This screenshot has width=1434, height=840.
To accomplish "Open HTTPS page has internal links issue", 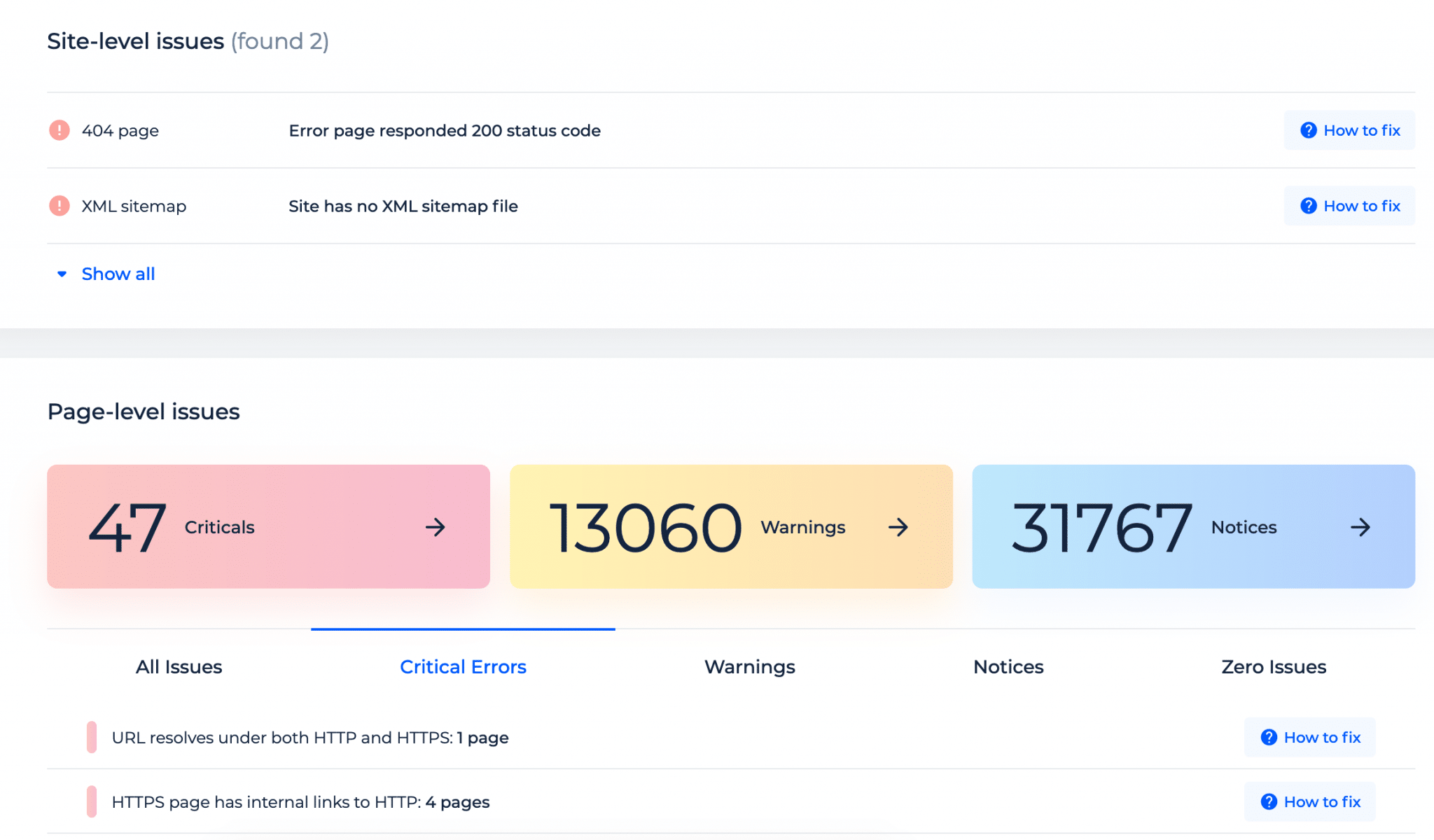I will 300,802.
